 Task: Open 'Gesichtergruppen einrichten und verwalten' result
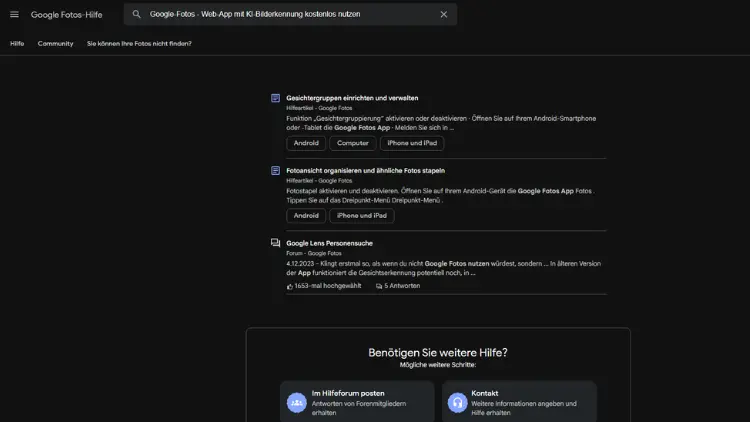352,98
